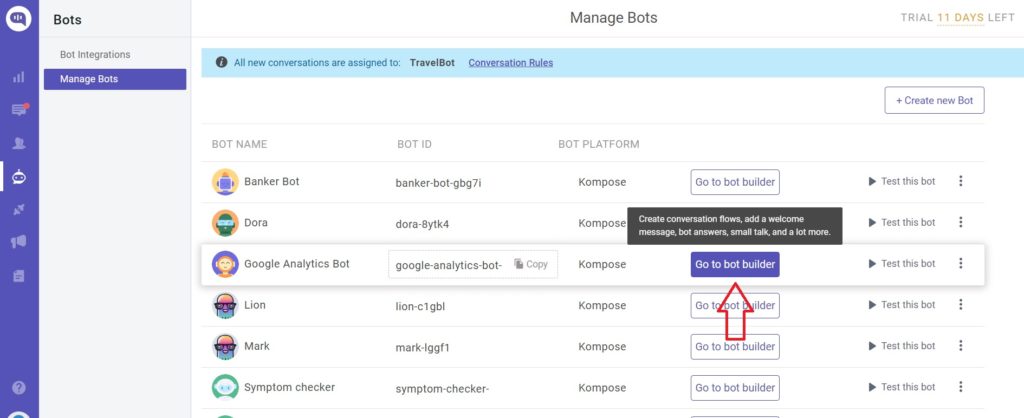Click the Mark bot avatar

(x=225, y=346)
